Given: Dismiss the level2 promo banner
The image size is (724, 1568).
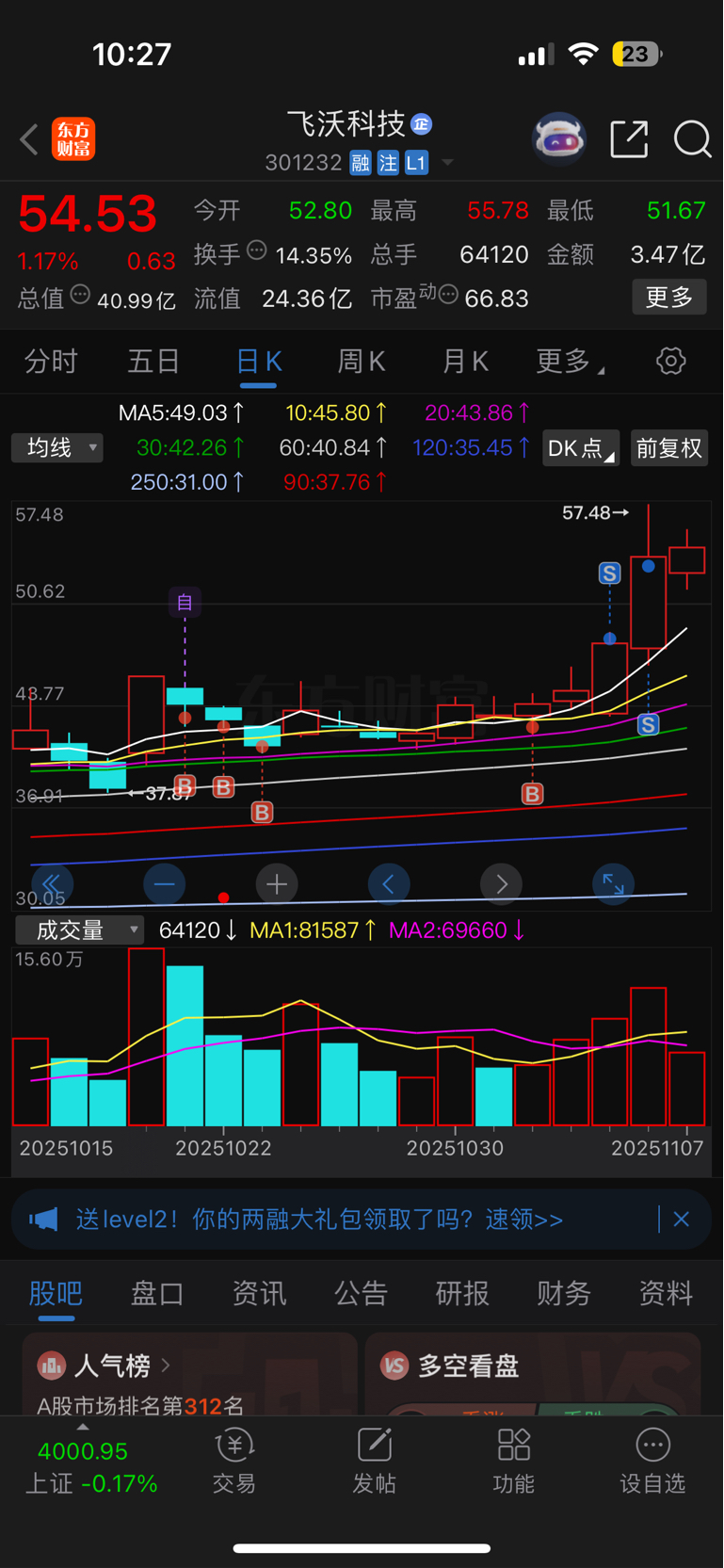Looking at the screenshot, I should point(682,1220).
